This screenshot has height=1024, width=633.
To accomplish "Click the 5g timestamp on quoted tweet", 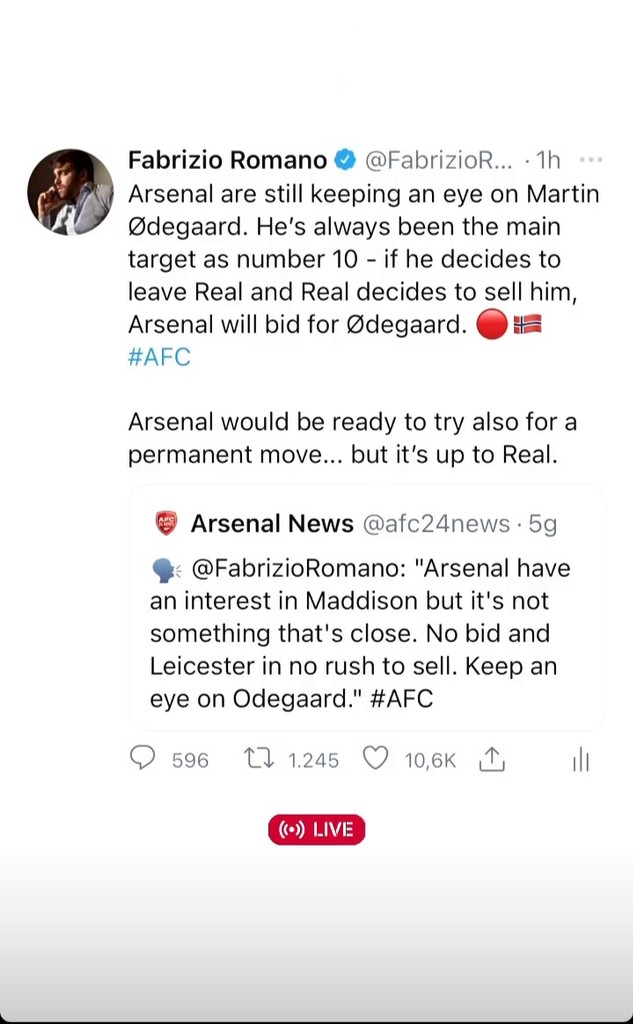I will click(x=543, y=523).
